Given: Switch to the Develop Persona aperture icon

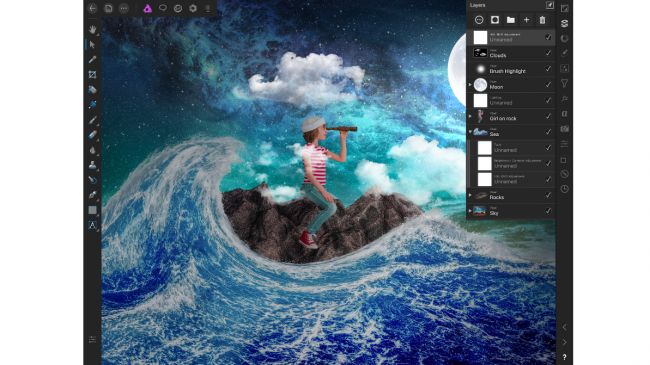Looking at the screenshot, I should coord(193,8).
